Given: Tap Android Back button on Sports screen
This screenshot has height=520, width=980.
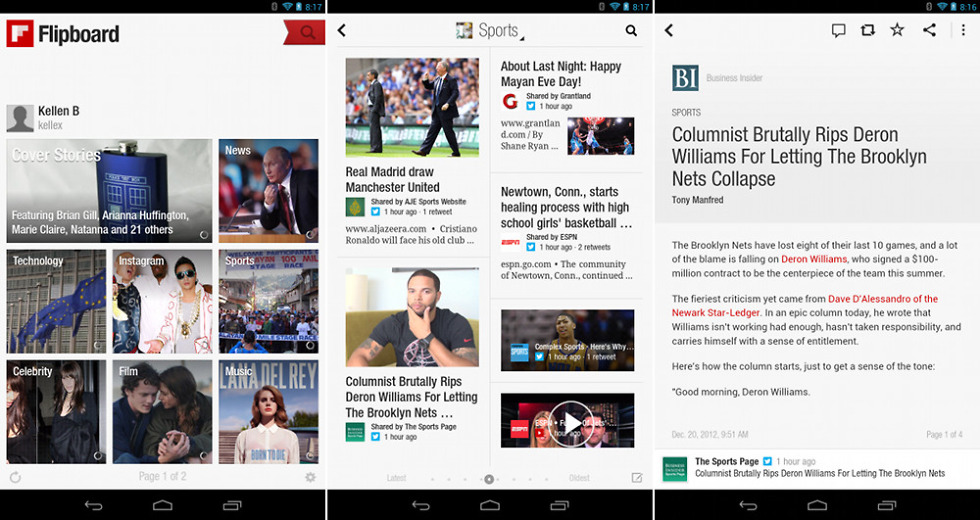Looking at the screenshot, I should 421,505.
